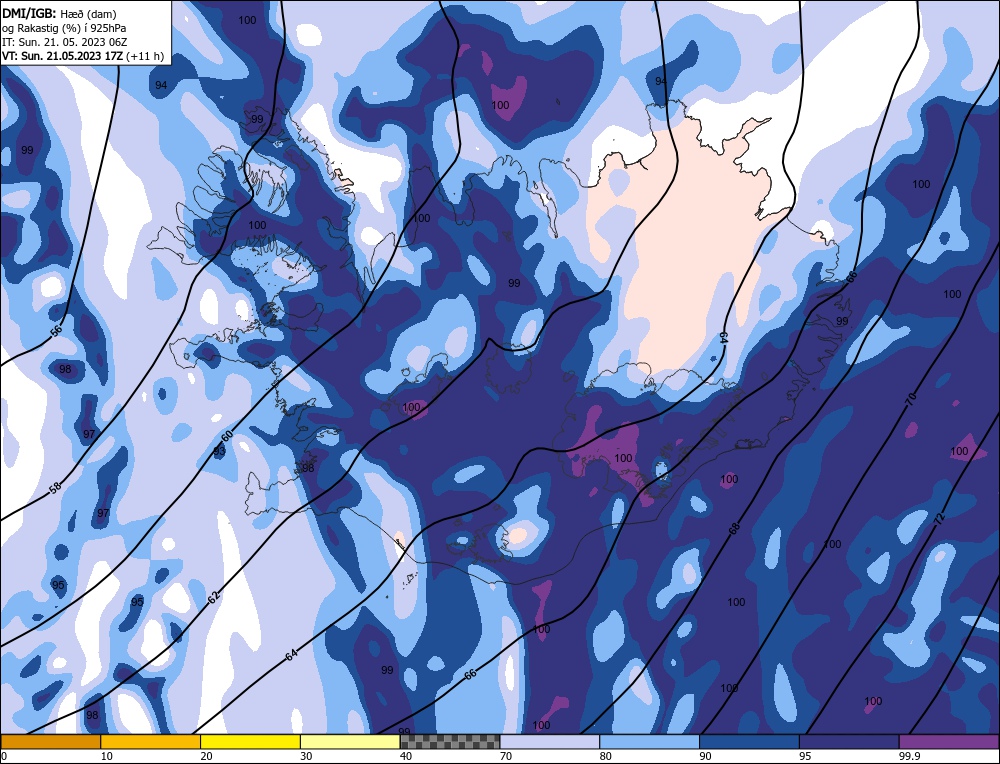Click the '40' legend scale label

pyautogui.click(x=406, y=756)
